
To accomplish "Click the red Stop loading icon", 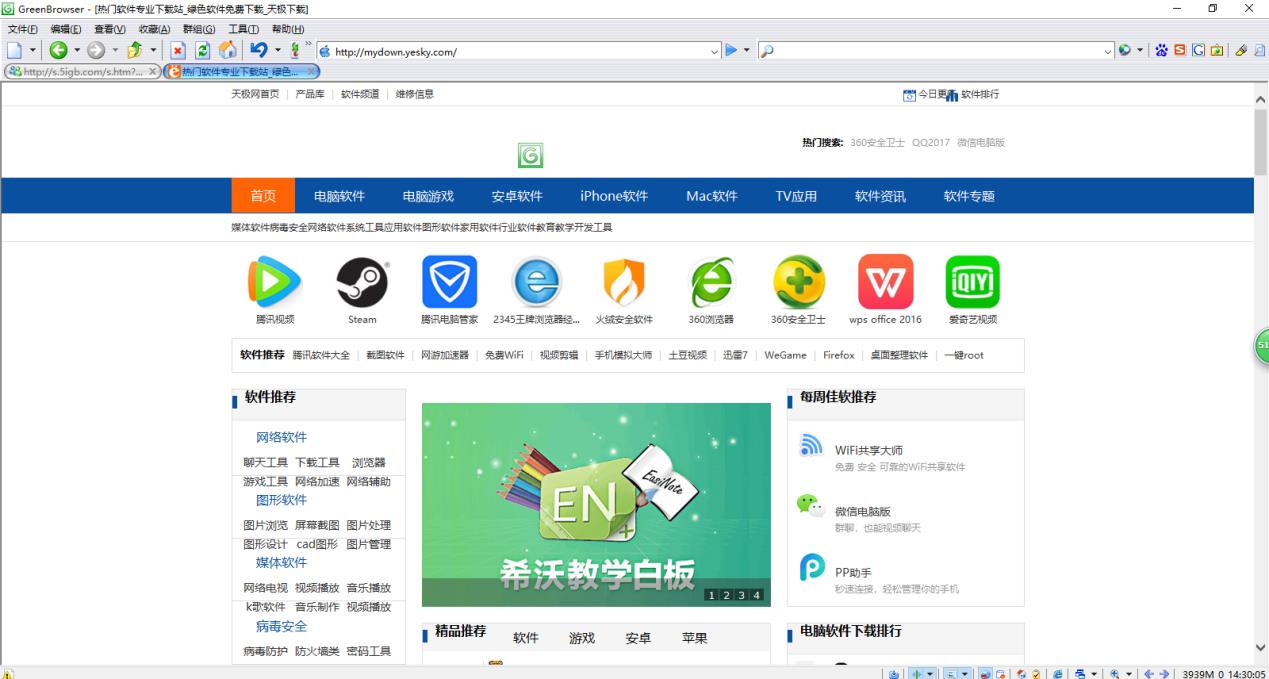I will (176, 48).
